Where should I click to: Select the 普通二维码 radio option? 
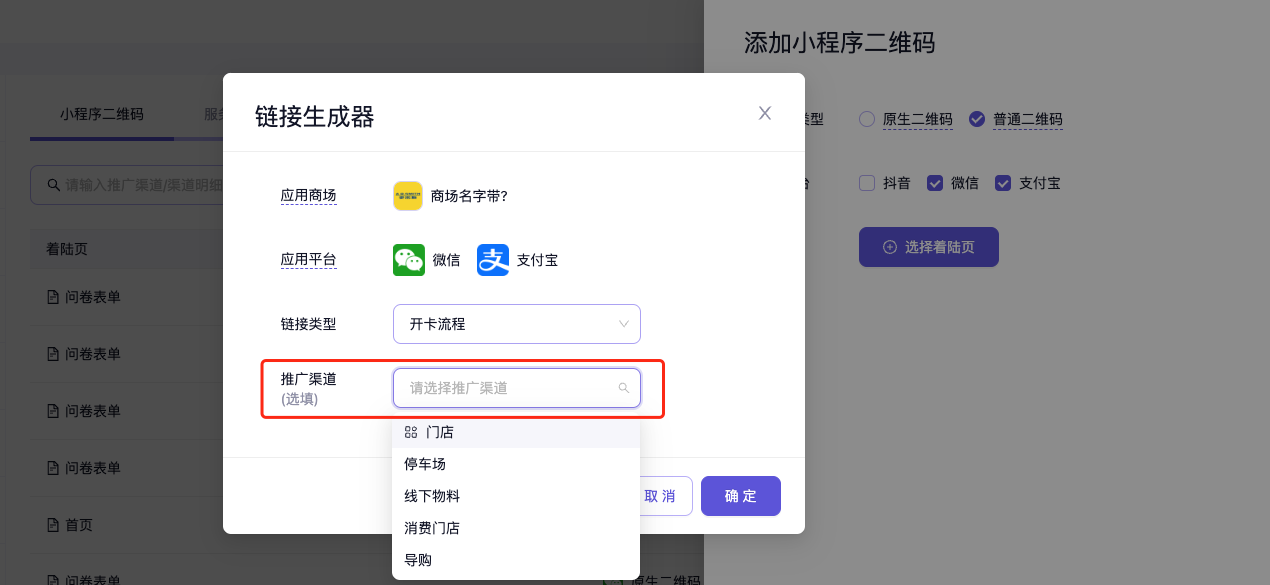click(977, 119)
